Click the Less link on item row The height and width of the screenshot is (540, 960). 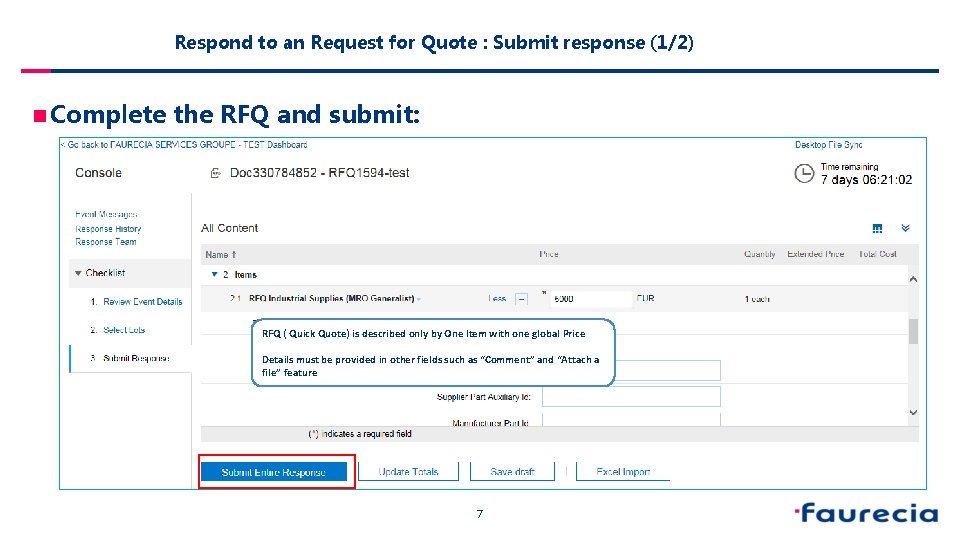click(x=497, y=299)
